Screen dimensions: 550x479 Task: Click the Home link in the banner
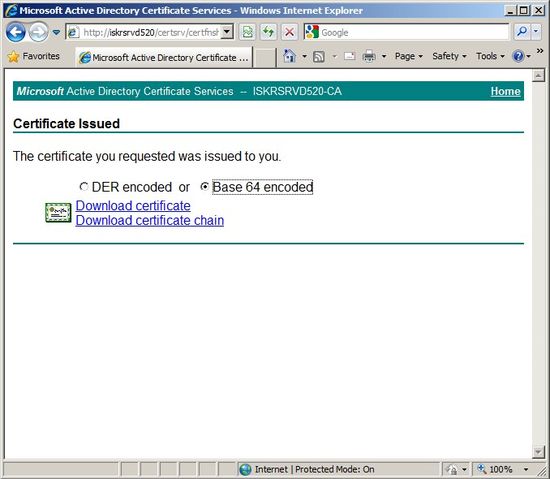pos(505,91)
